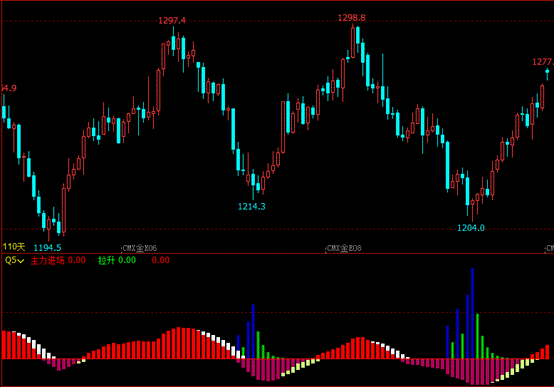The image size is (554, 387).
Task: Click the candlestick at the 1298.8 peak
Action: (x=353, y=42)
